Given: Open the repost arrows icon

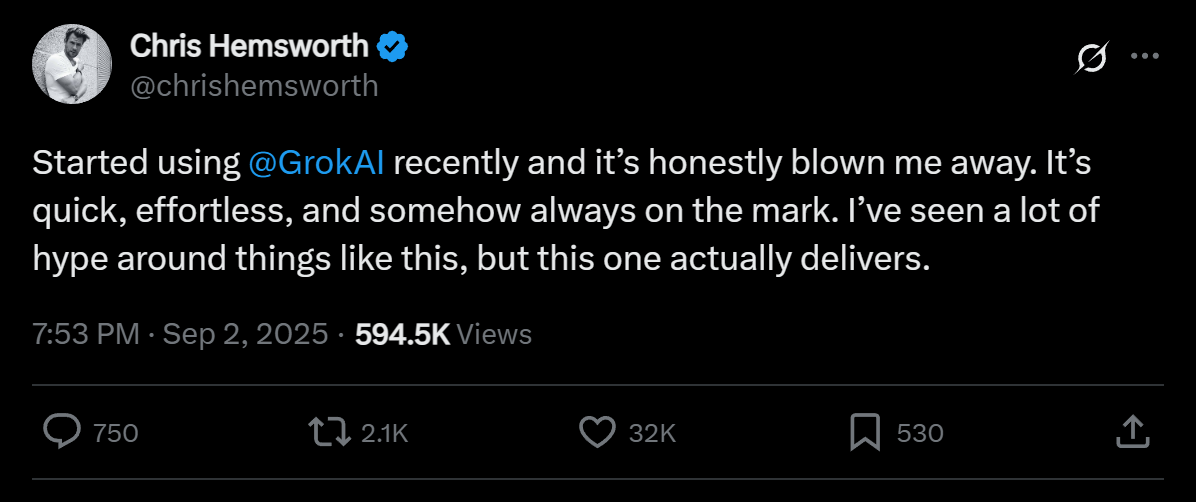Looking at the screenshot, I should (329, 432).
